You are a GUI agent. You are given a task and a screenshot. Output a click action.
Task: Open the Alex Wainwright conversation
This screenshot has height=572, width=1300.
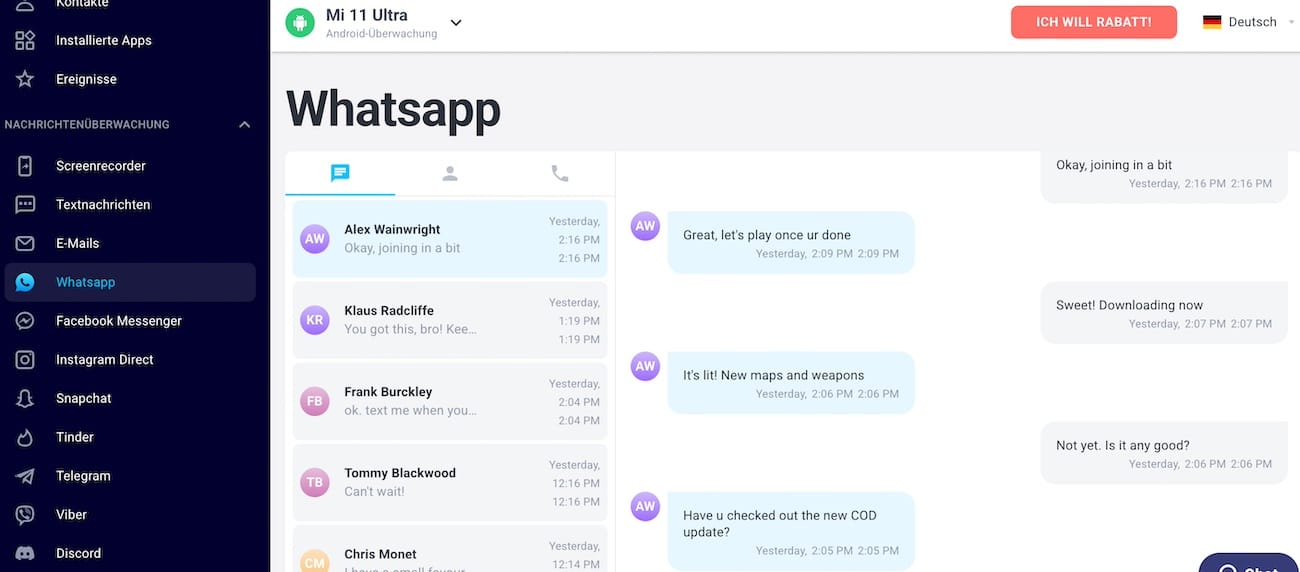(x=450, y=238)
